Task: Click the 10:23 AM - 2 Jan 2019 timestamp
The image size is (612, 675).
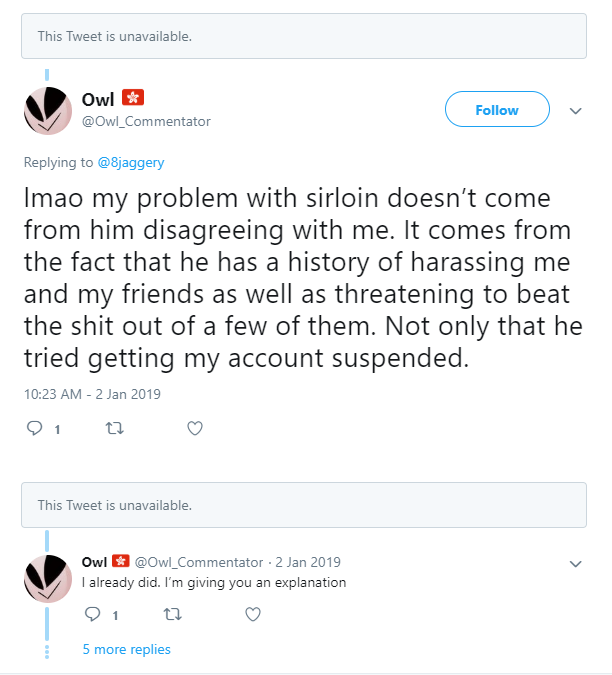Action: tap(92, 394)
